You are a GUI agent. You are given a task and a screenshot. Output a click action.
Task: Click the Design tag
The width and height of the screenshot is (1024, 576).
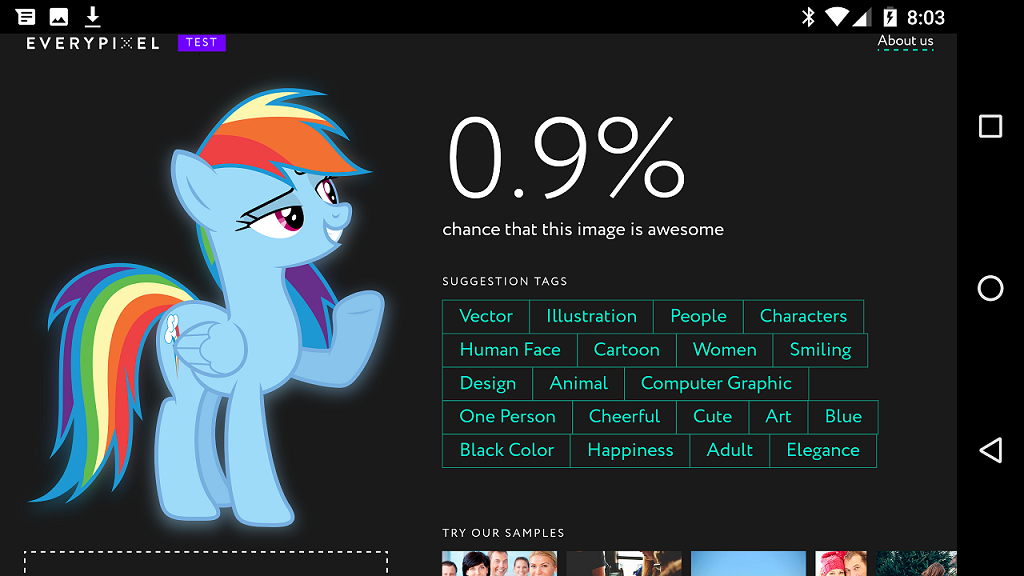[x=488, y=383]
